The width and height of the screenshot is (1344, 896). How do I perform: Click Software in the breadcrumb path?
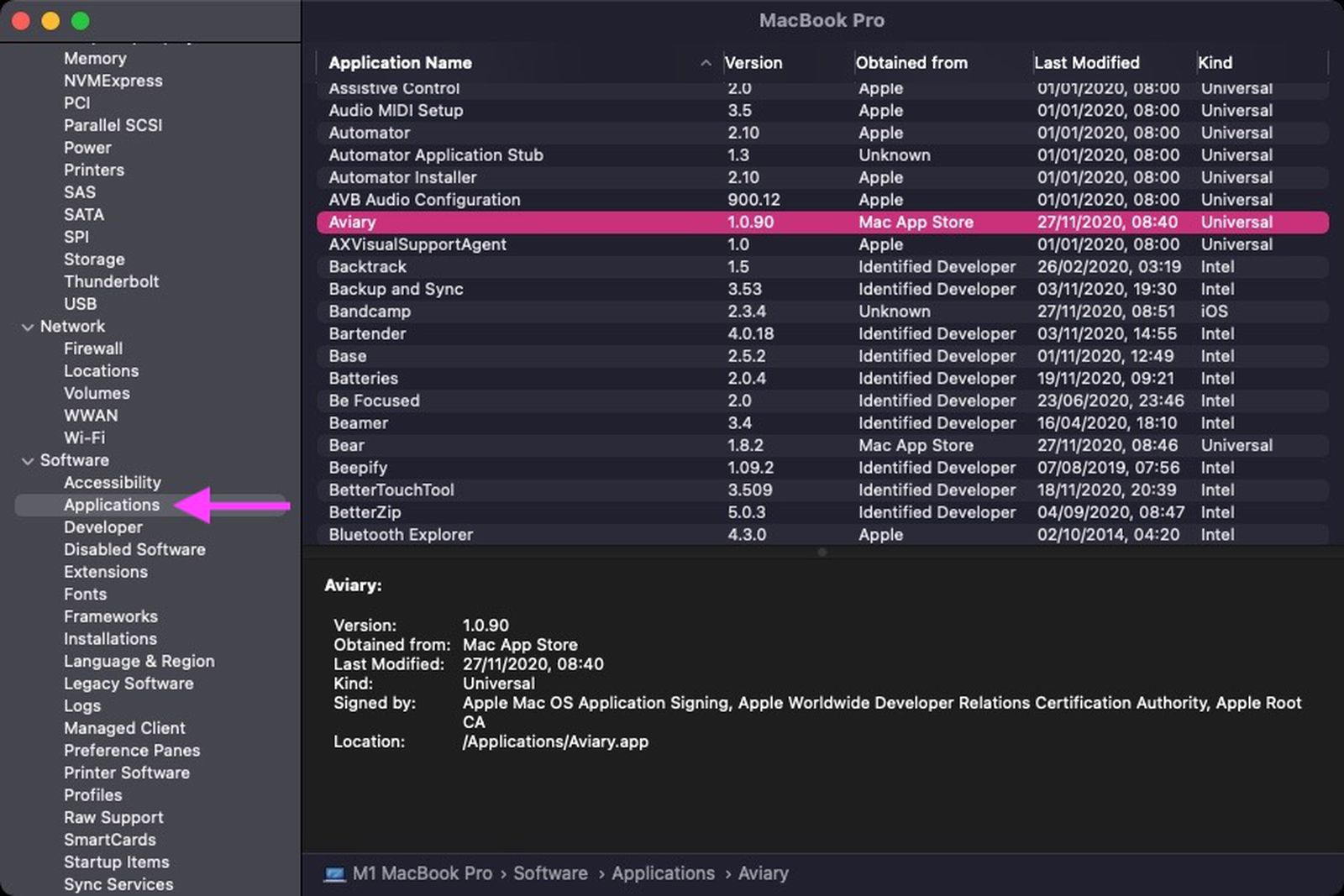pyautogui.click(x=550, y=873)
